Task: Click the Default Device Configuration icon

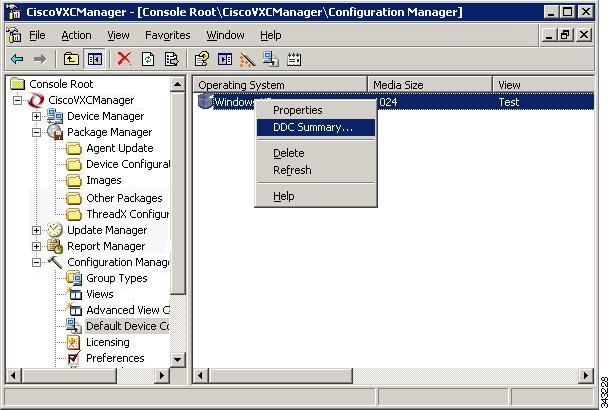Action: [74, 326]
